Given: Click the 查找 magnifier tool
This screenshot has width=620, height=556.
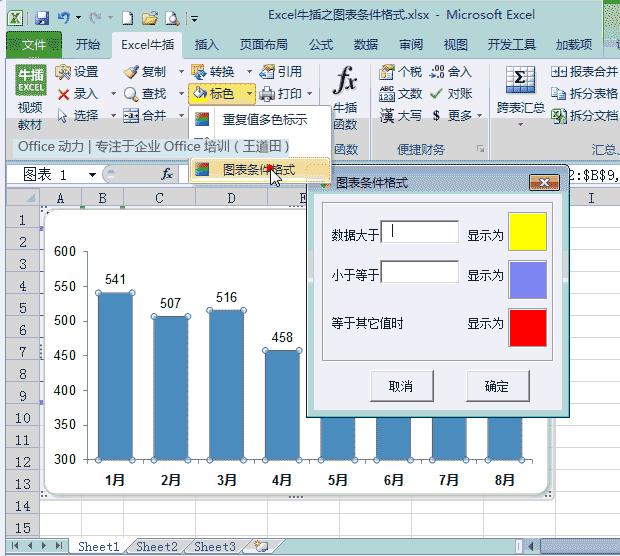Looking at the screenshot, I should tap(144, 94).
